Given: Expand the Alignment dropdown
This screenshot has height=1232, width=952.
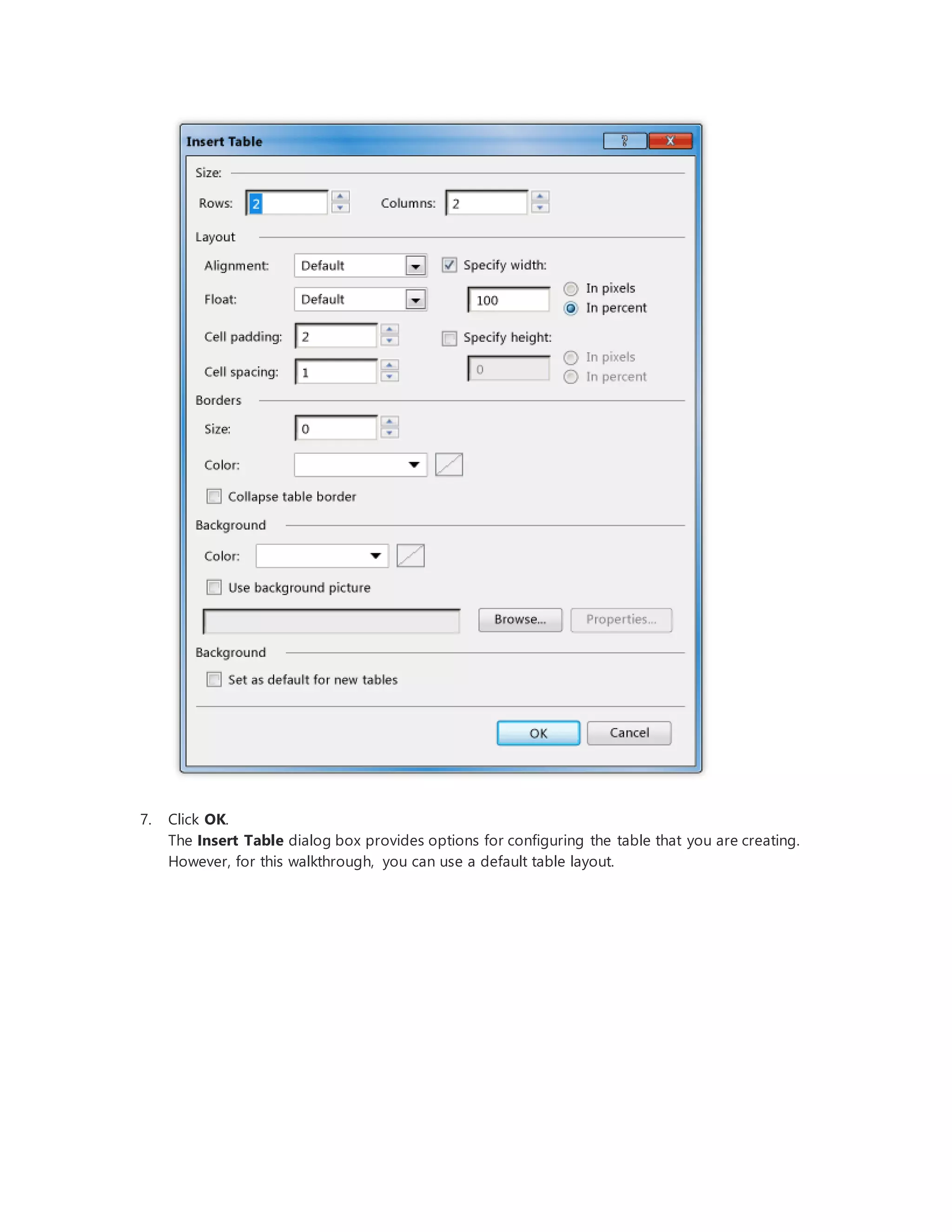Looking at the screenshot, I should click(416, 265).
